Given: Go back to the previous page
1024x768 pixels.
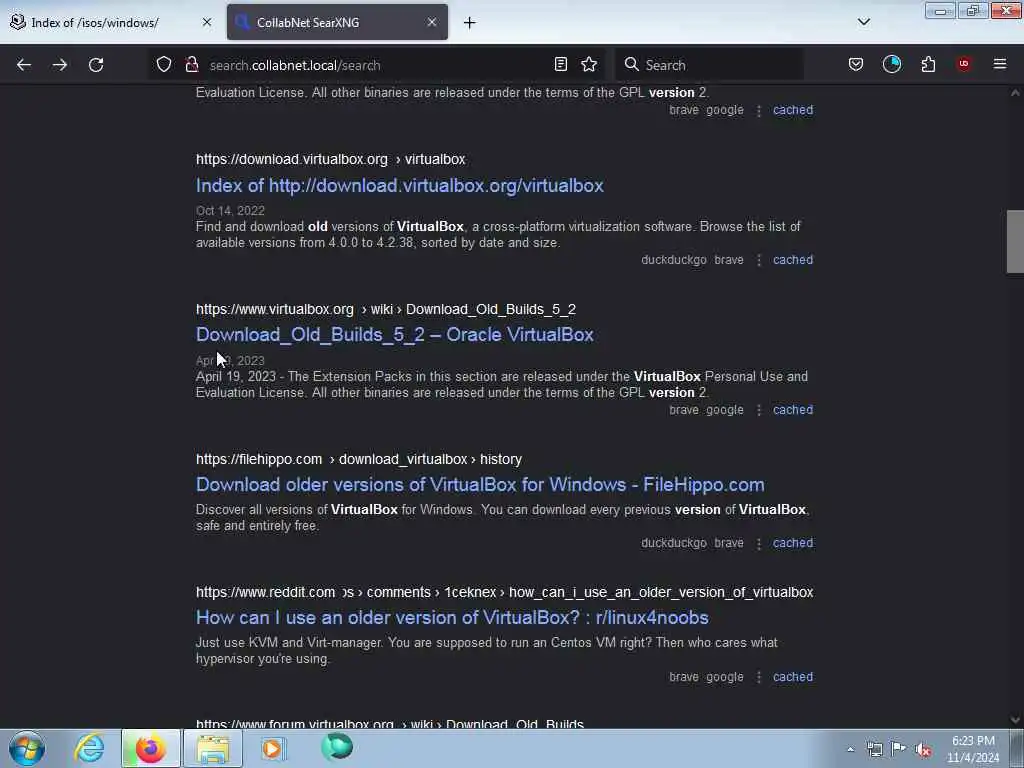Looking at the screenshot, I should [x=24, y=65].
